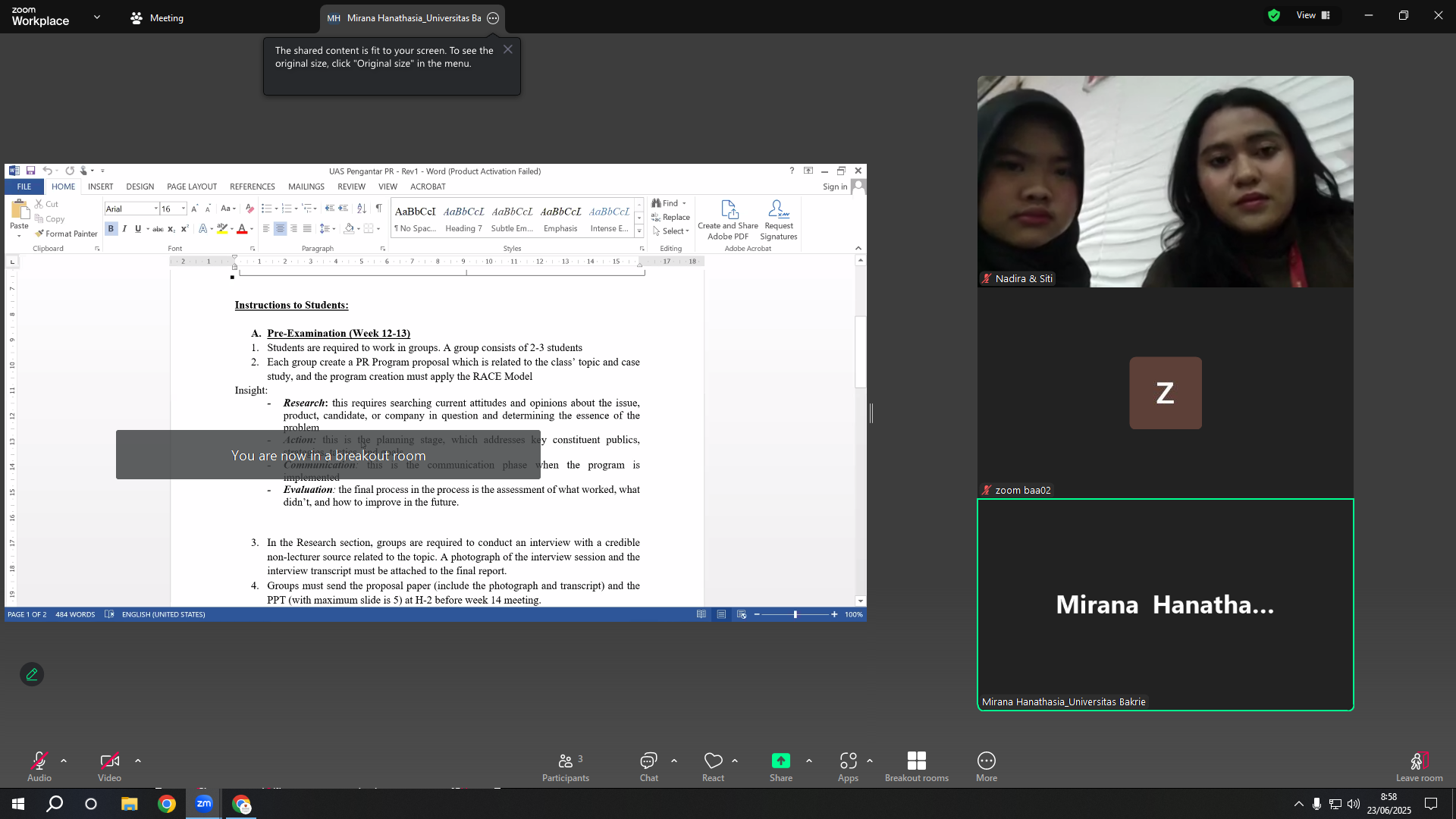1456x819 pixels.
Task: Open the font name combo box showing Arial
Action: pyautogui.click(x=132, y=209)
